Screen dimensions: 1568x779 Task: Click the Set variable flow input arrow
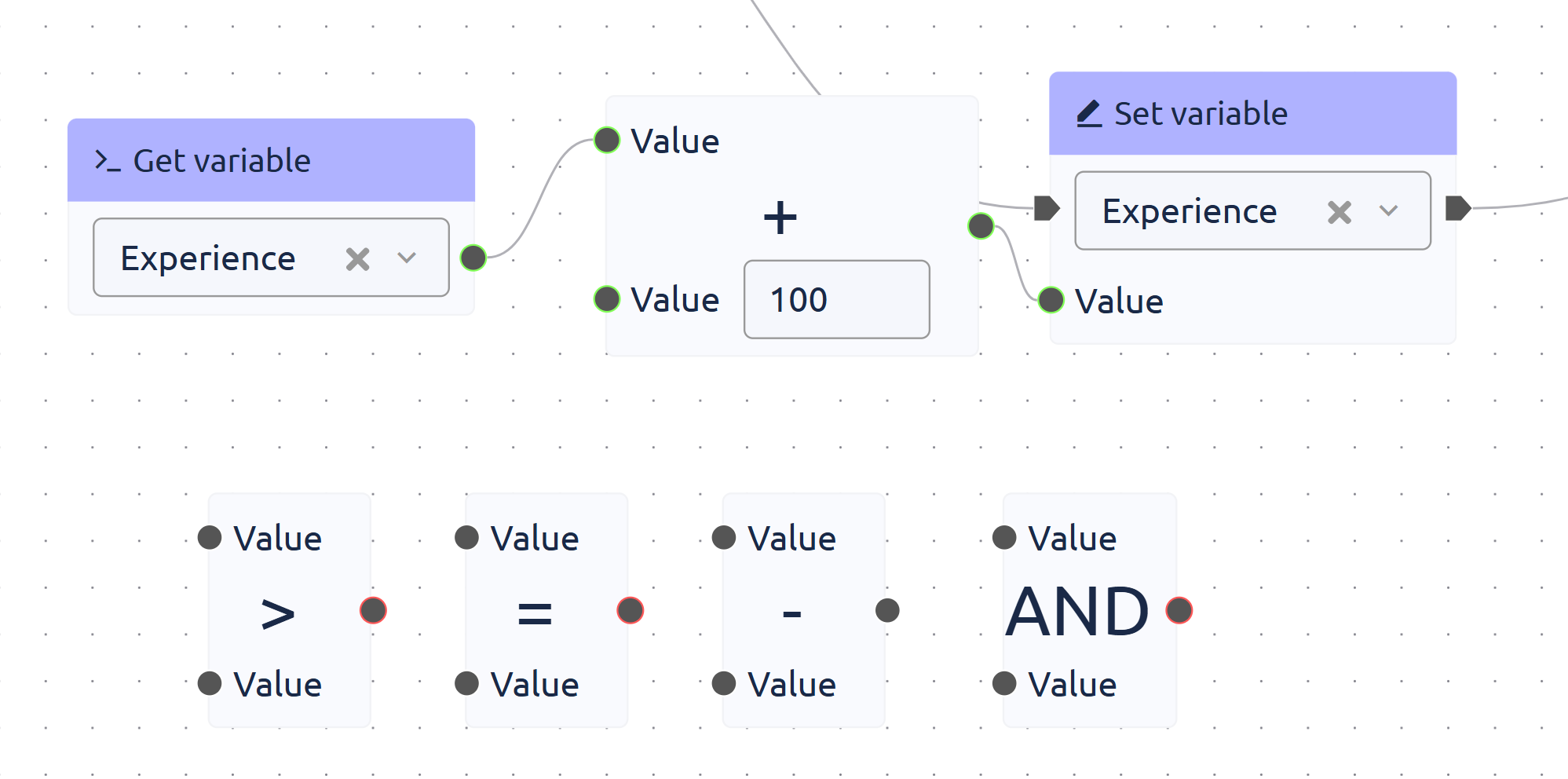[x=1047, y=208]
